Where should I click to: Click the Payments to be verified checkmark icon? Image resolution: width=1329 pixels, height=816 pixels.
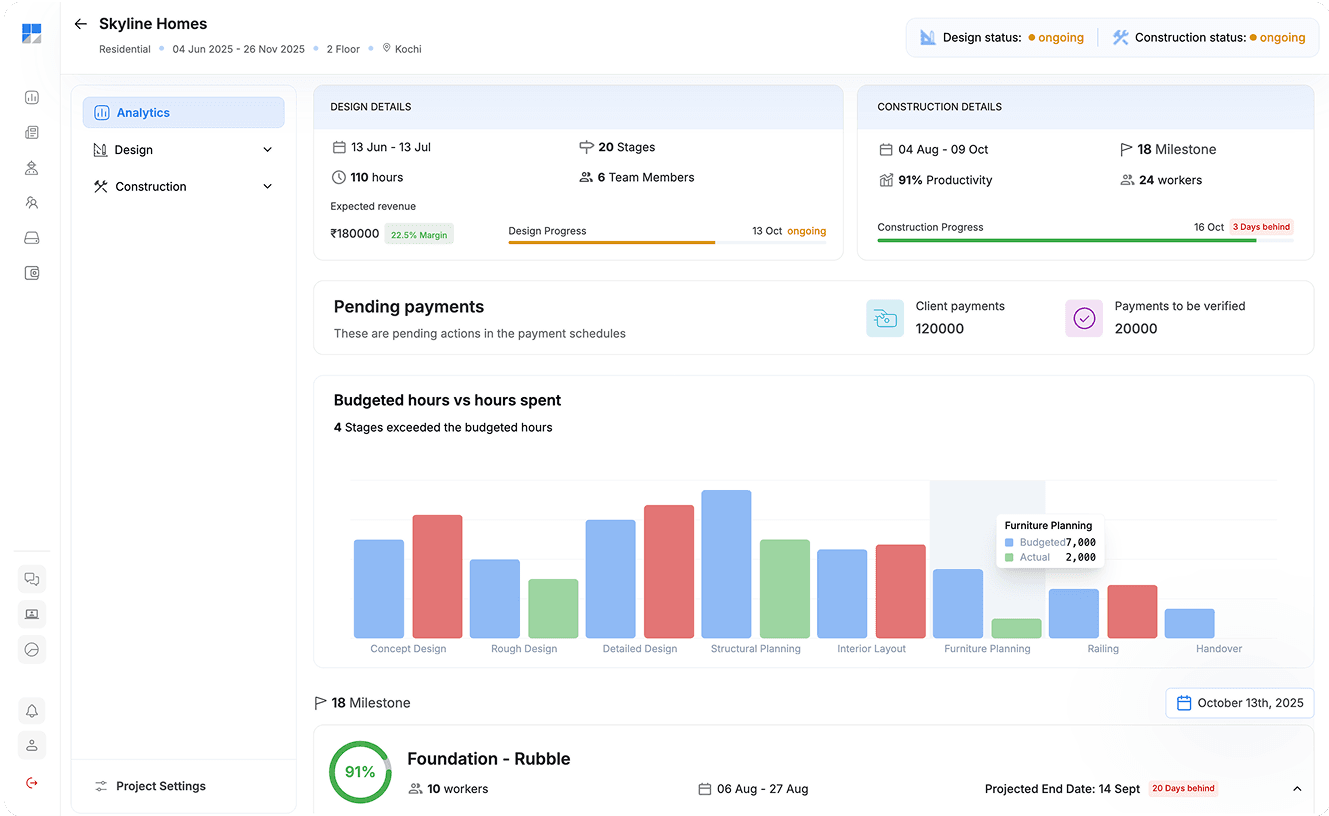click(x=1084, y=318)
